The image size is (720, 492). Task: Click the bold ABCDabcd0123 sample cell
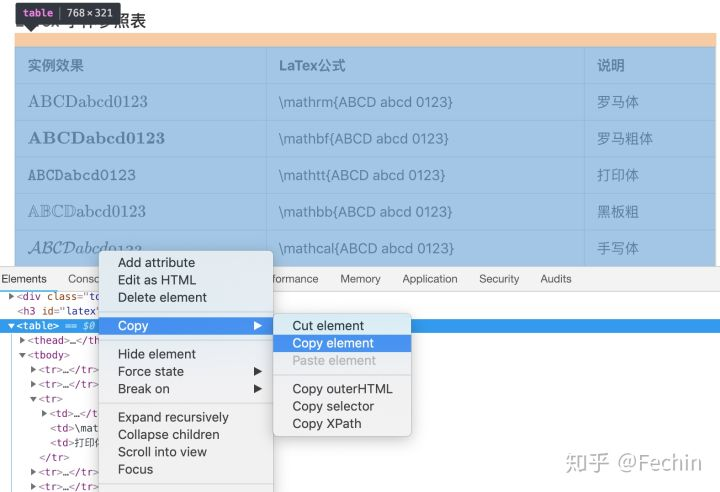tap(141, 138)
